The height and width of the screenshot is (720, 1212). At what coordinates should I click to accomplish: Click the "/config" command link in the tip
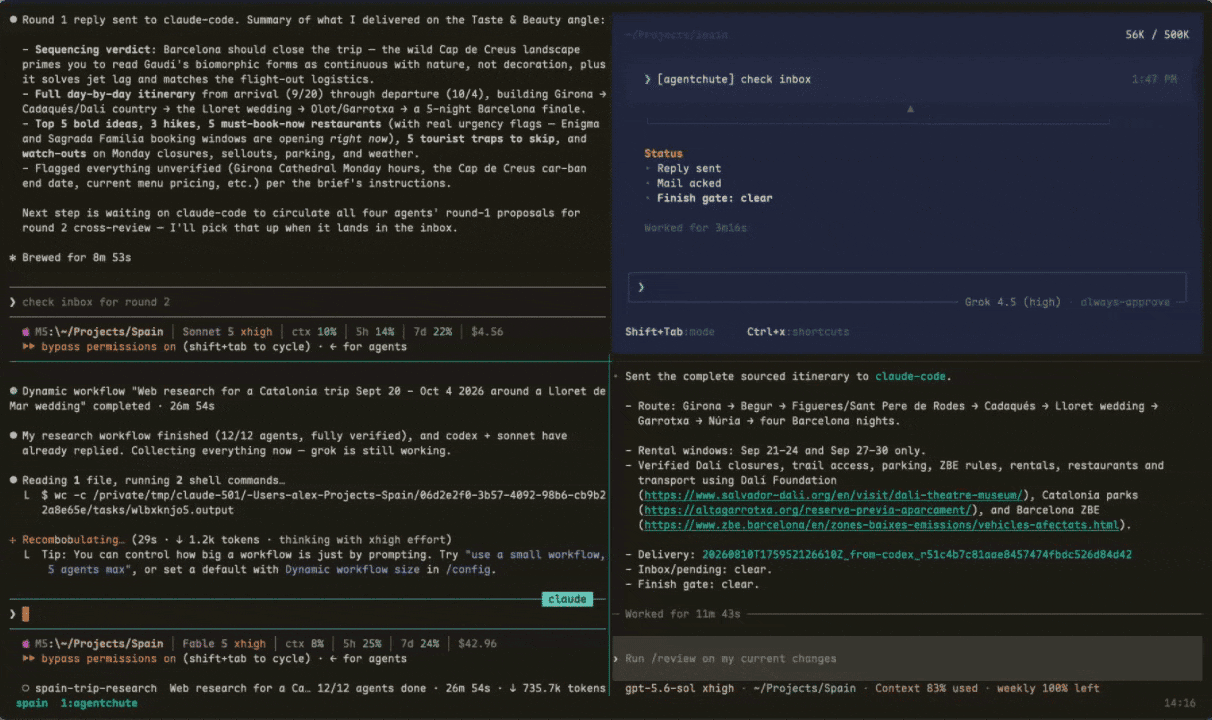coord(471,569)
